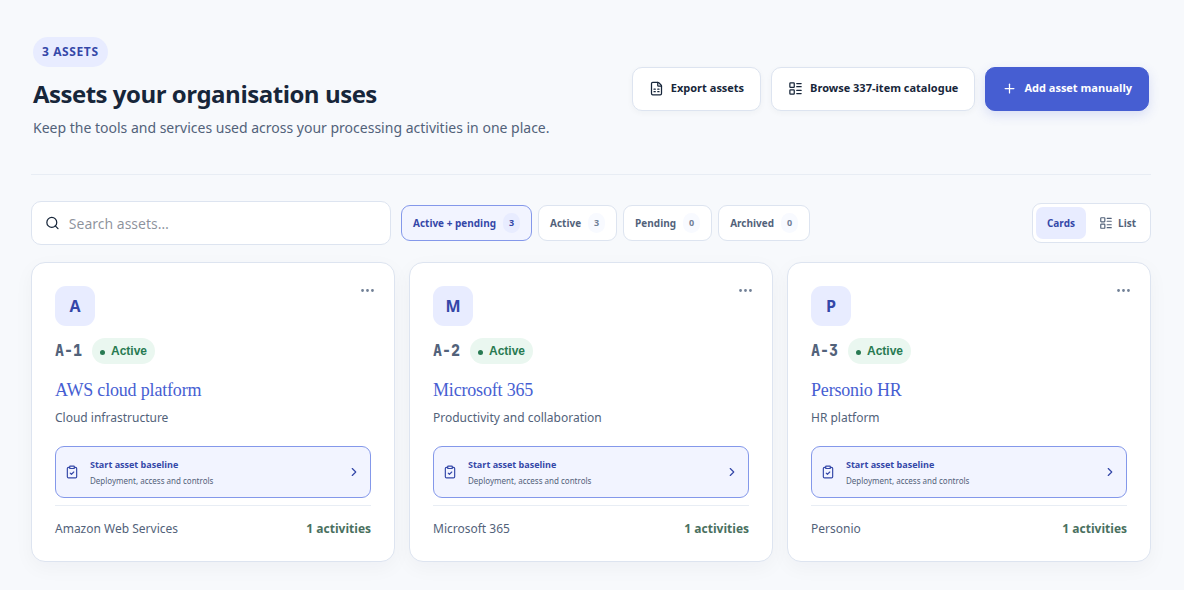Click '1 activities' on the AWS card
The image size is (1184, 590).
coord(338,529)
